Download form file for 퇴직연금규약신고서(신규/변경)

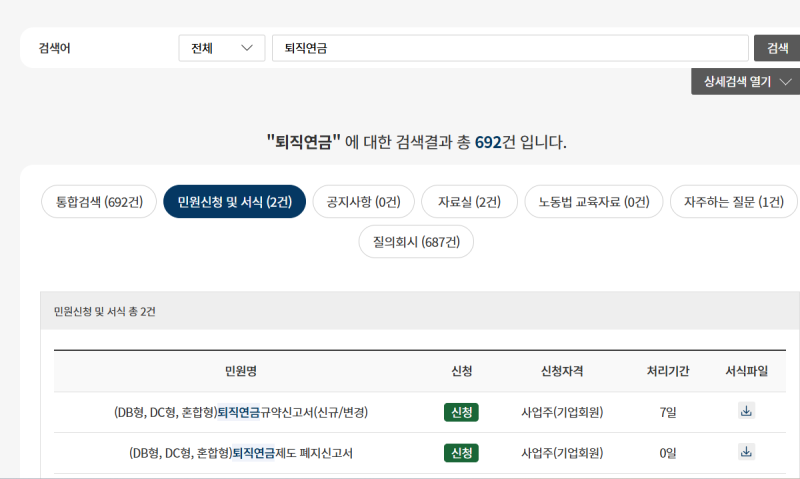(x=746, y=411)
